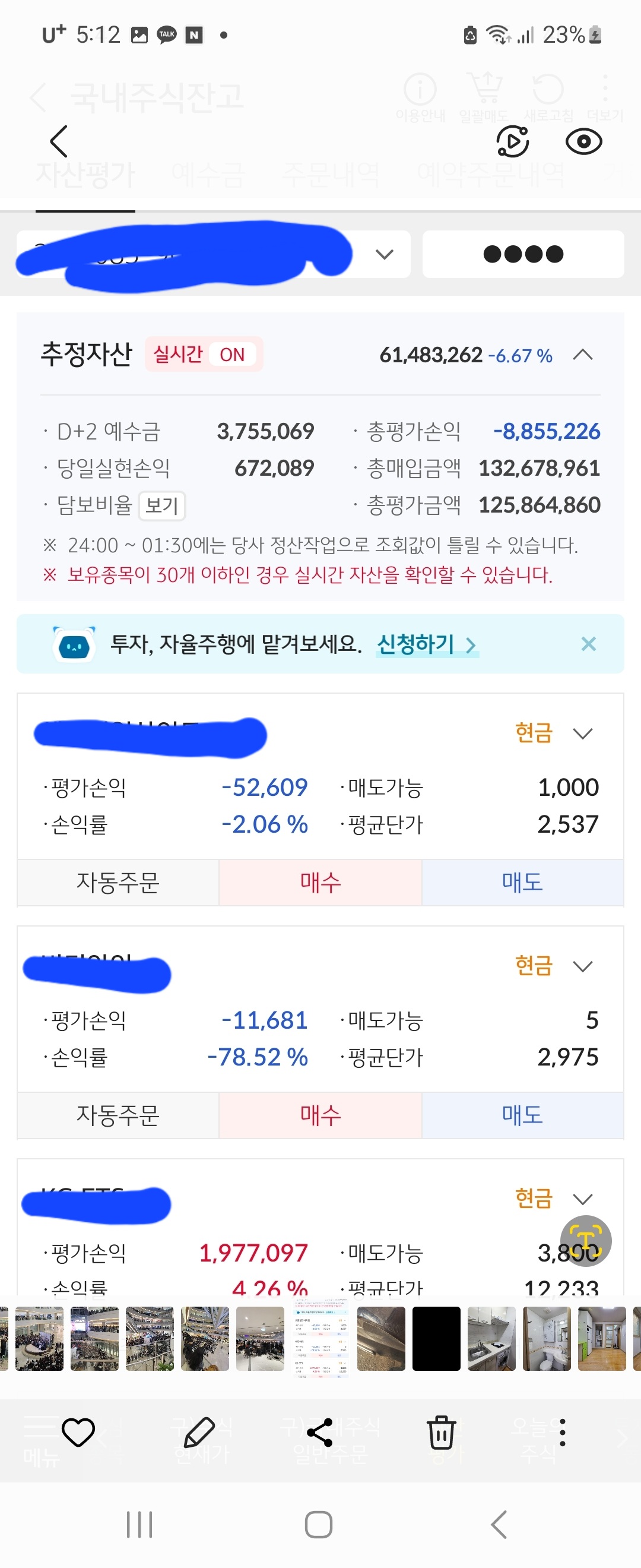The height and width of the screenshot is (1568, 641).
Task: Open the three-dot more options menu
Action: pos(562,1432)
